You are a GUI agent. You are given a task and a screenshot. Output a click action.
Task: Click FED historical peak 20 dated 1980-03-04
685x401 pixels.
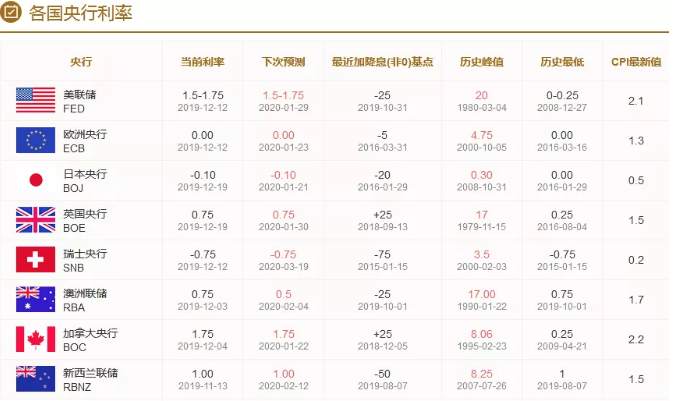[x=481, y=101]
